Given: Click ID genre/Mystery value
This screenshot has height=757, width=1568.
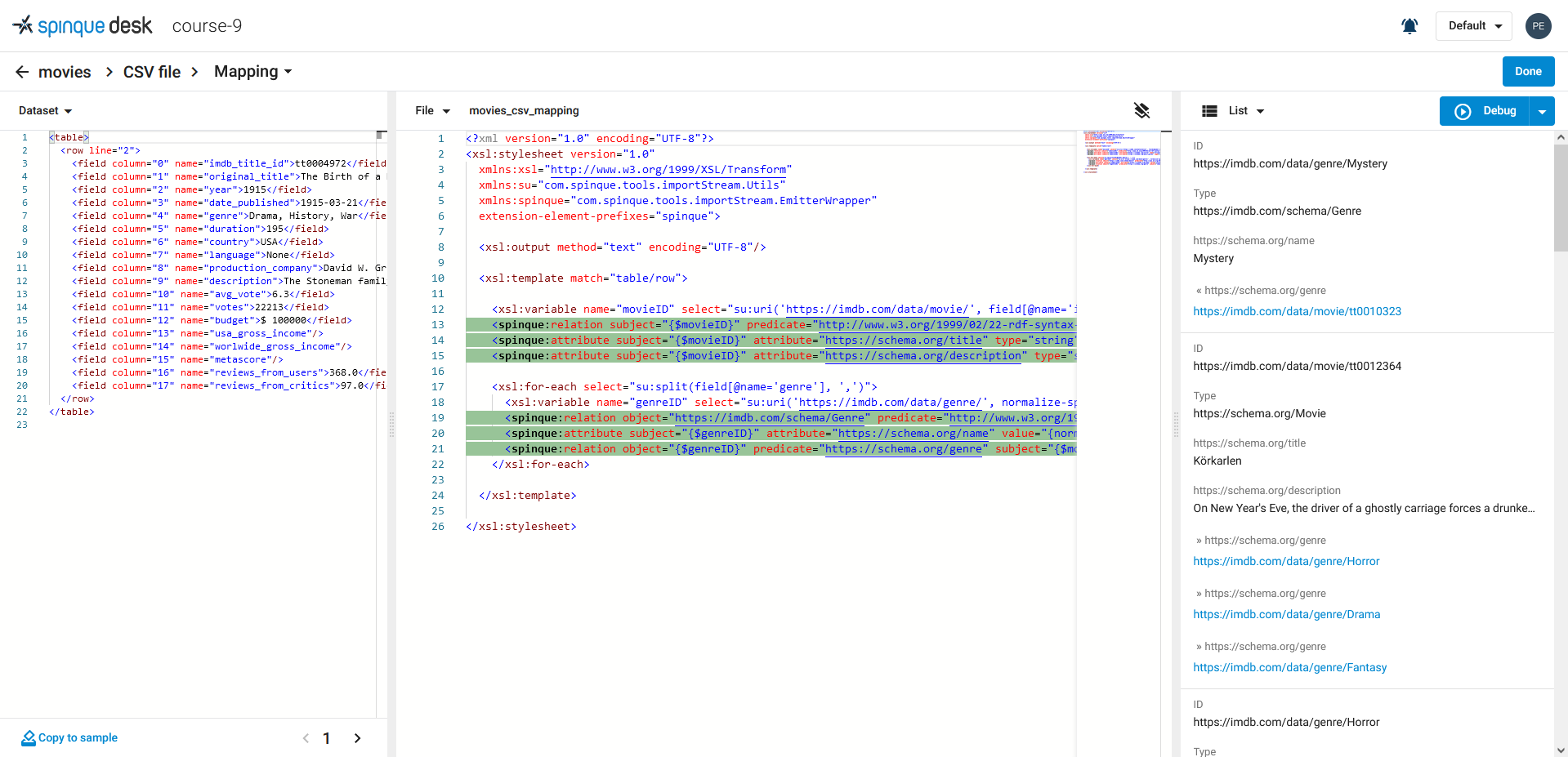Looking at the screenshot, I should pyautogui.click(x=1289, y=163).
